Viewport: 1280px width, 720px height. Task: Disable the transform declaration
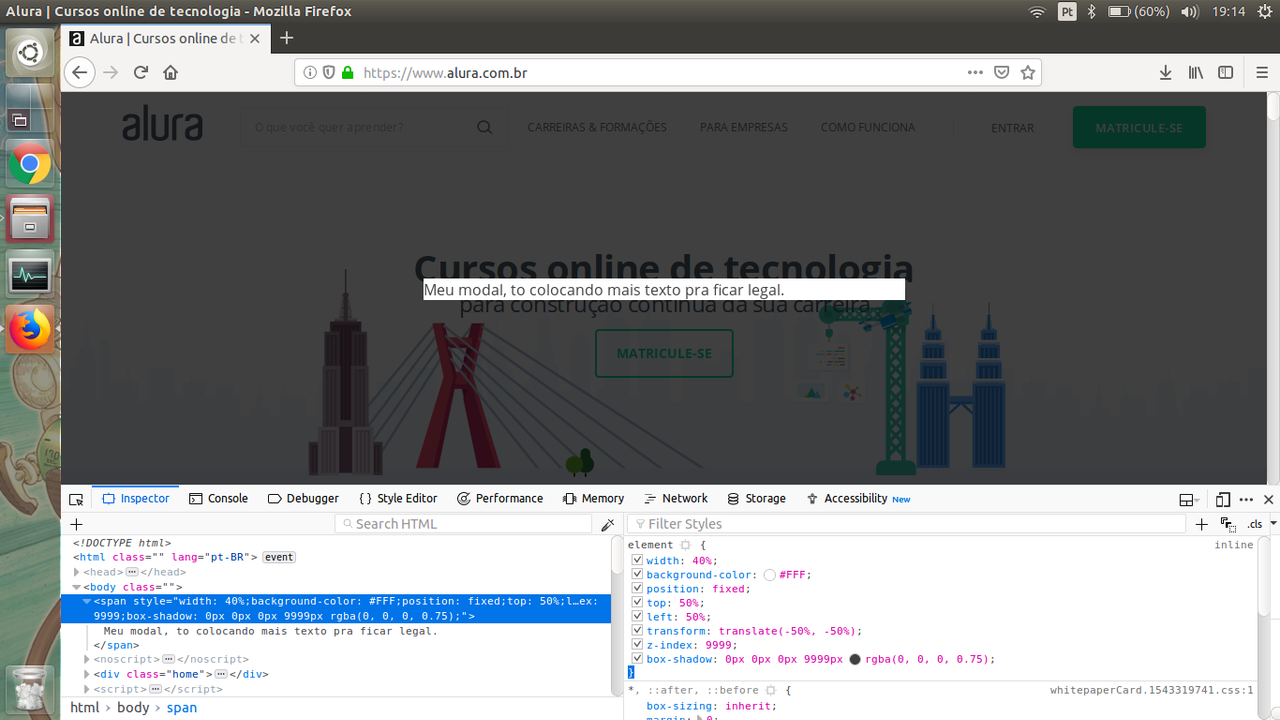click(637, 631)
